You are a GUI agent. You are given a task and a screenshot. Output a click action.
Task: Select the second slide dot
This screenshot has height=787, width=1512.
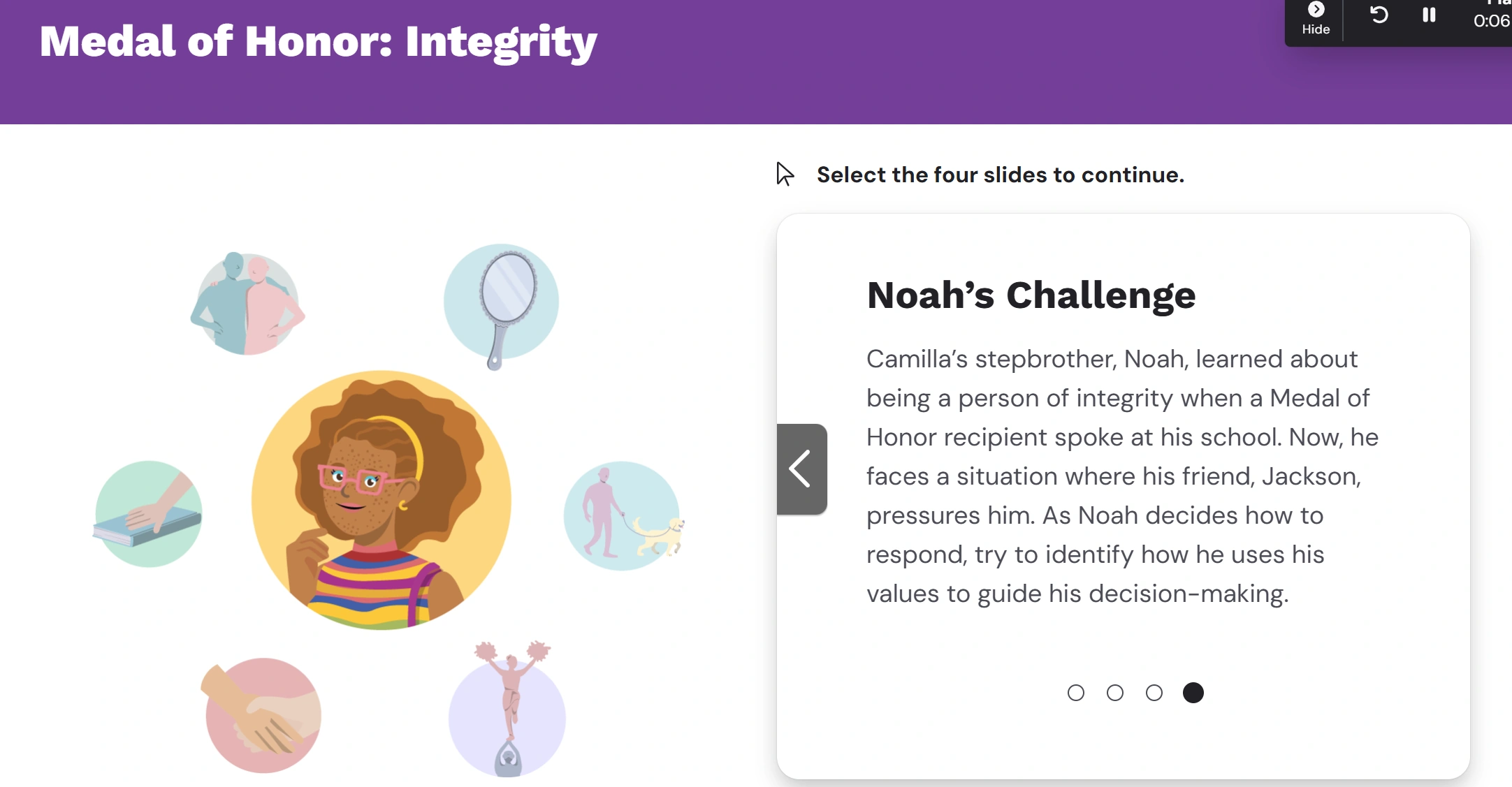(1115, 693)
